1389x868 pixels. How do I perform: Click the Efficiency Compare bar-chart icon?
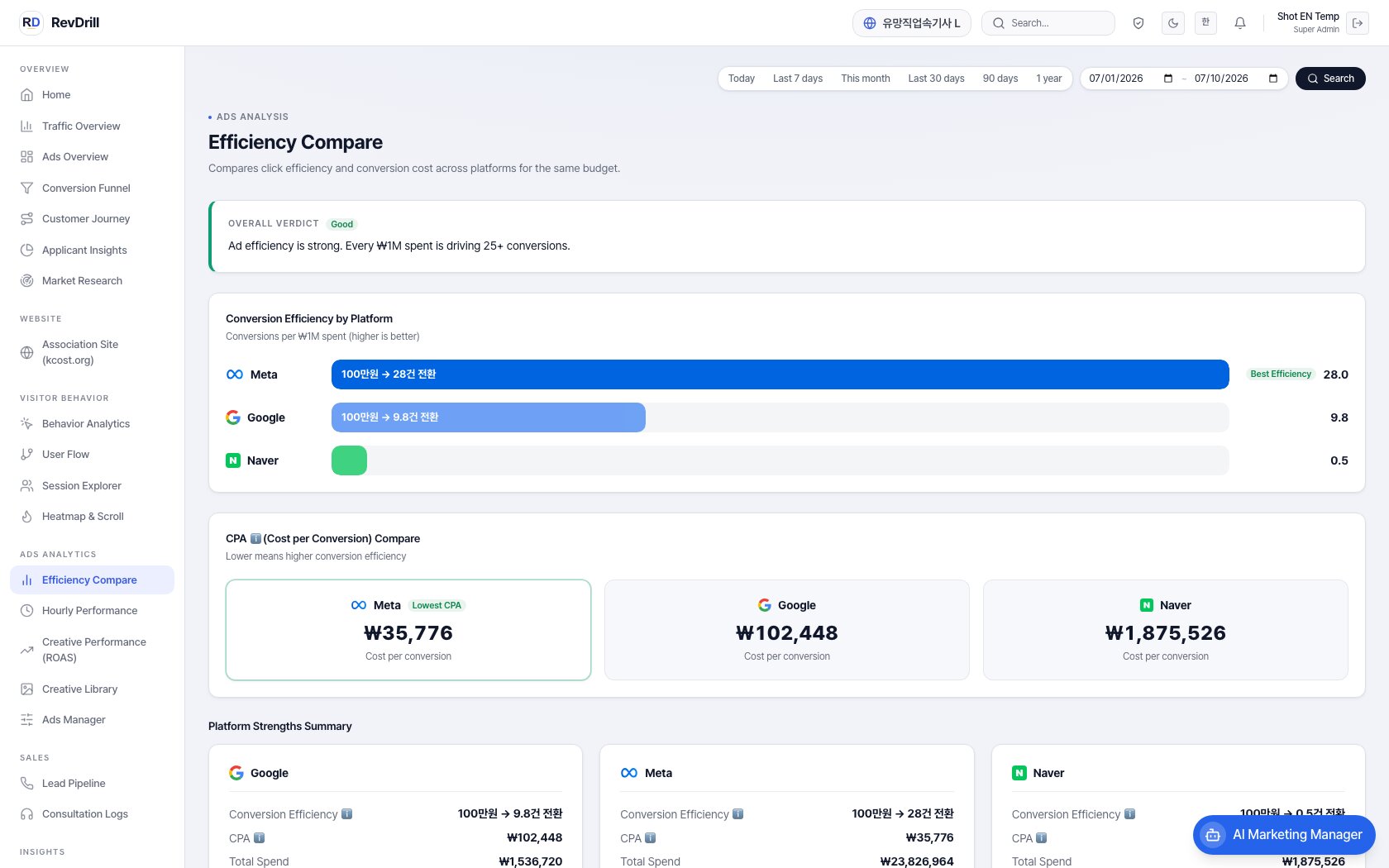coord(27,579)
